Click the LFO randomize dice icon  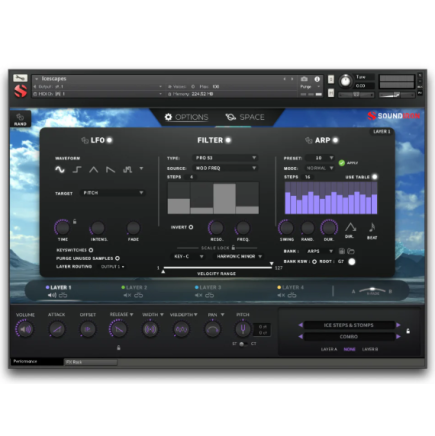pos(85,140)
